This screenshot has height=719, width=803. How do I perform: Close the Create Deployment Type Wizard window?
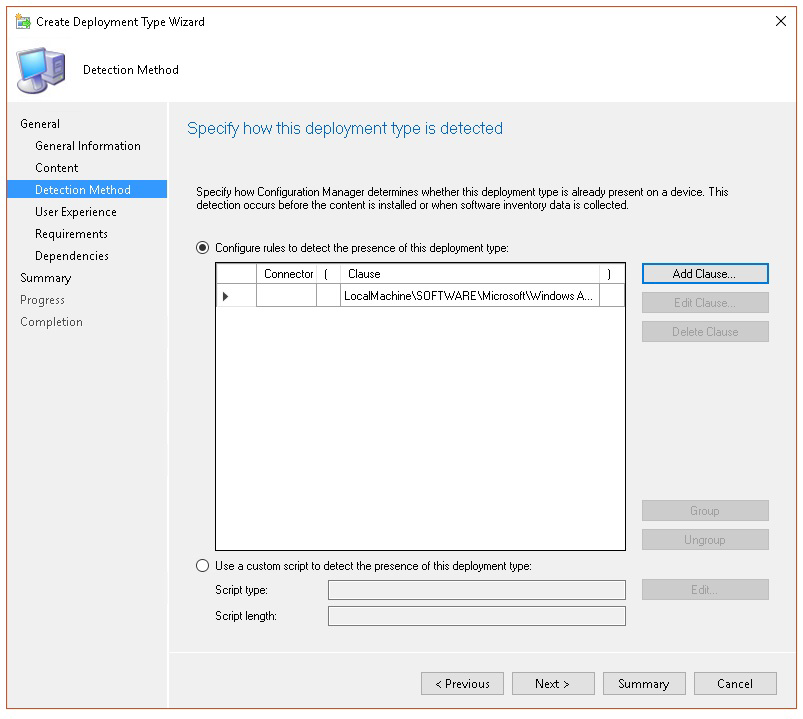click(x=781, y=21)
